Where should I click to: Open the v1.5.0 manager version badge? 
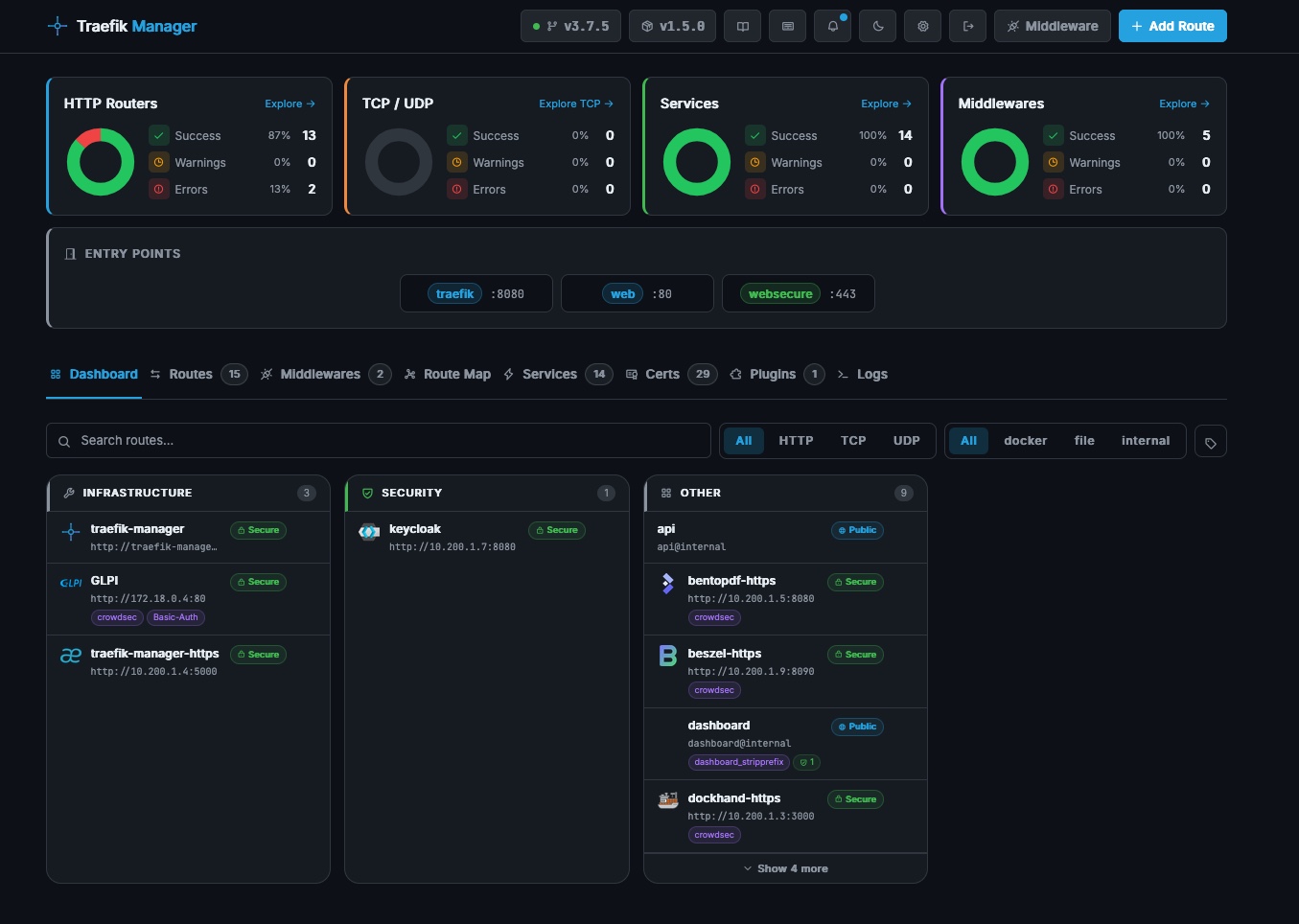(x=673, y=26)
